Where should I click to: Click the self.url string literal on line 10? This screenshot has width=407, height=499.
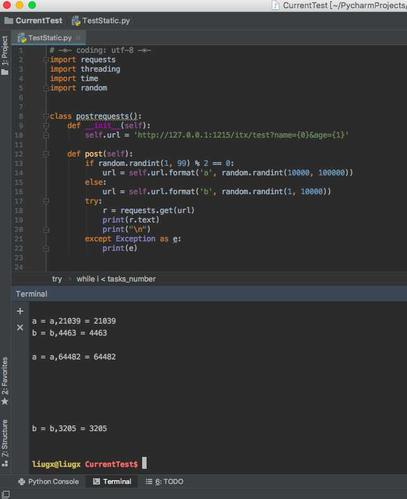click(241, 135)
